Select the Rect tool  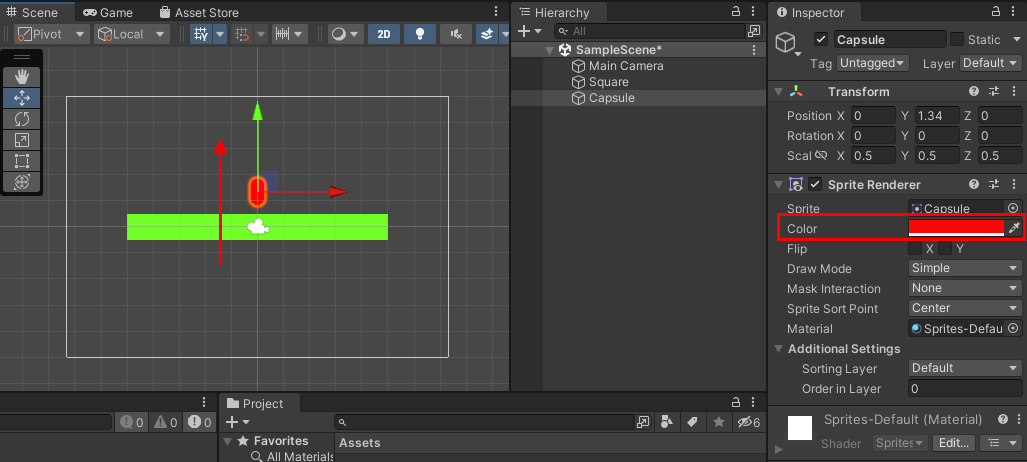coord(21,161)
